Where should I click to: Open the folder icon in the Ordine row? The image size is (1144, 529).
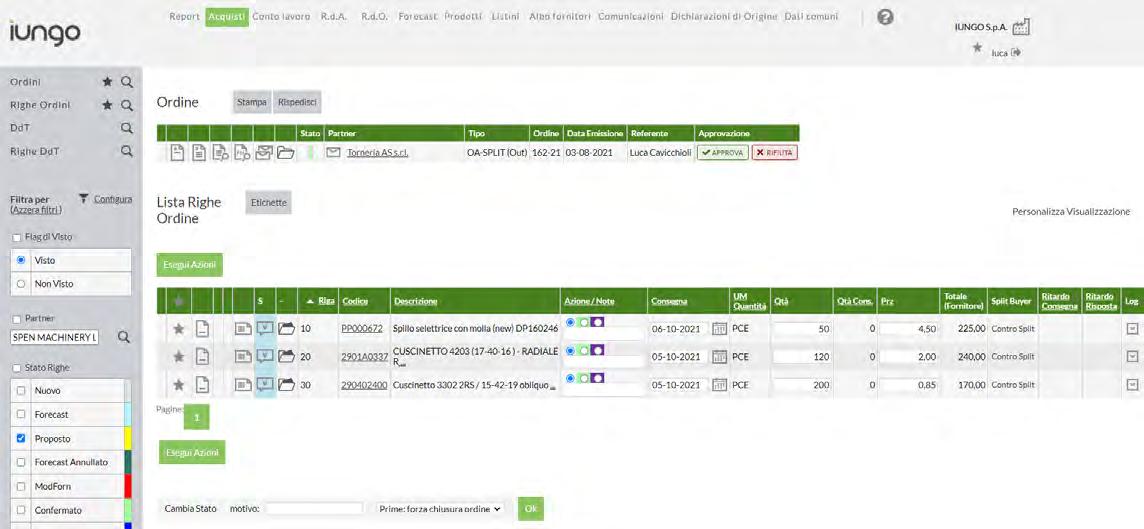point(285,152)
